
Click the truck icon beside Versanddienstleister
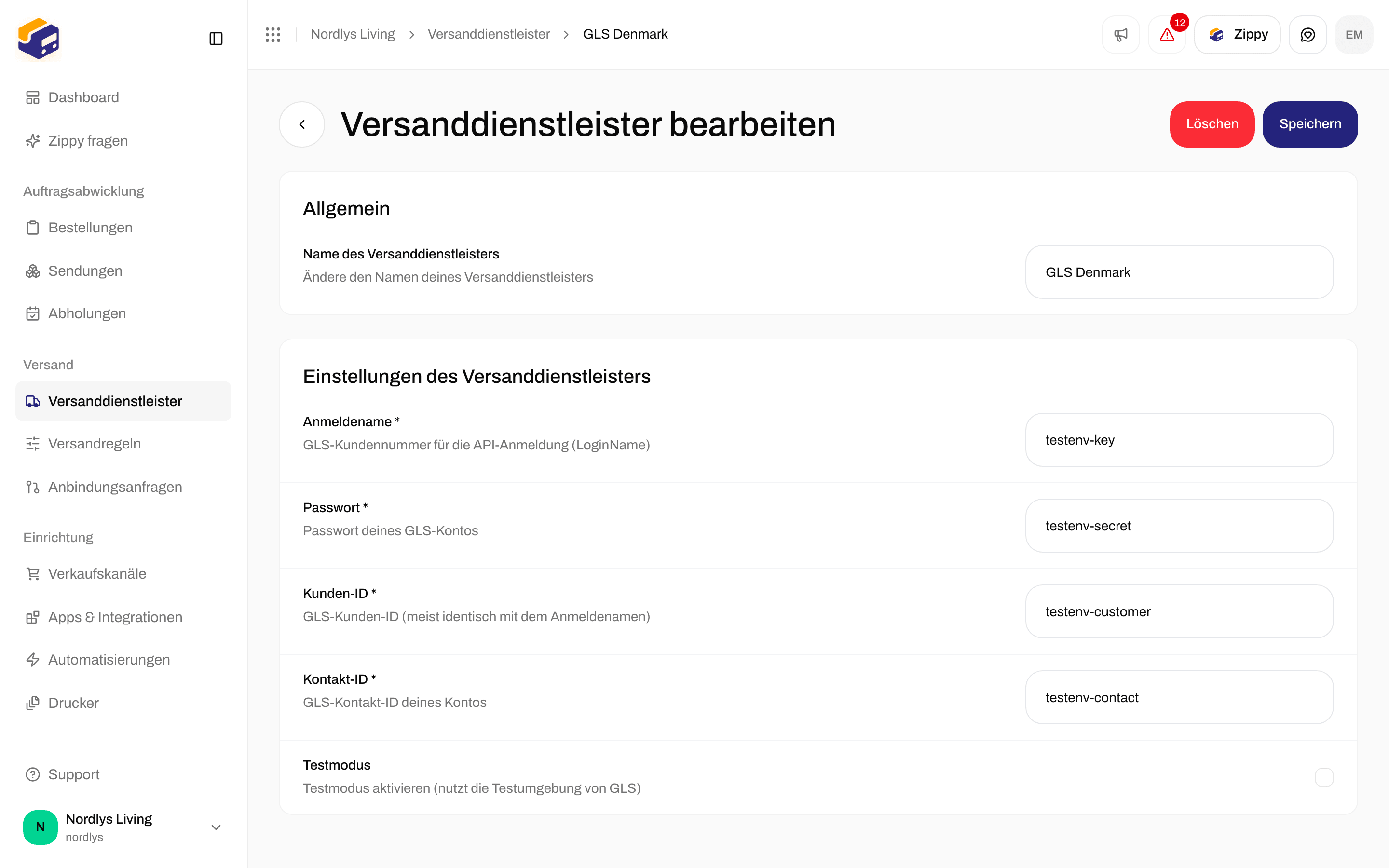(x=33, y=401)
